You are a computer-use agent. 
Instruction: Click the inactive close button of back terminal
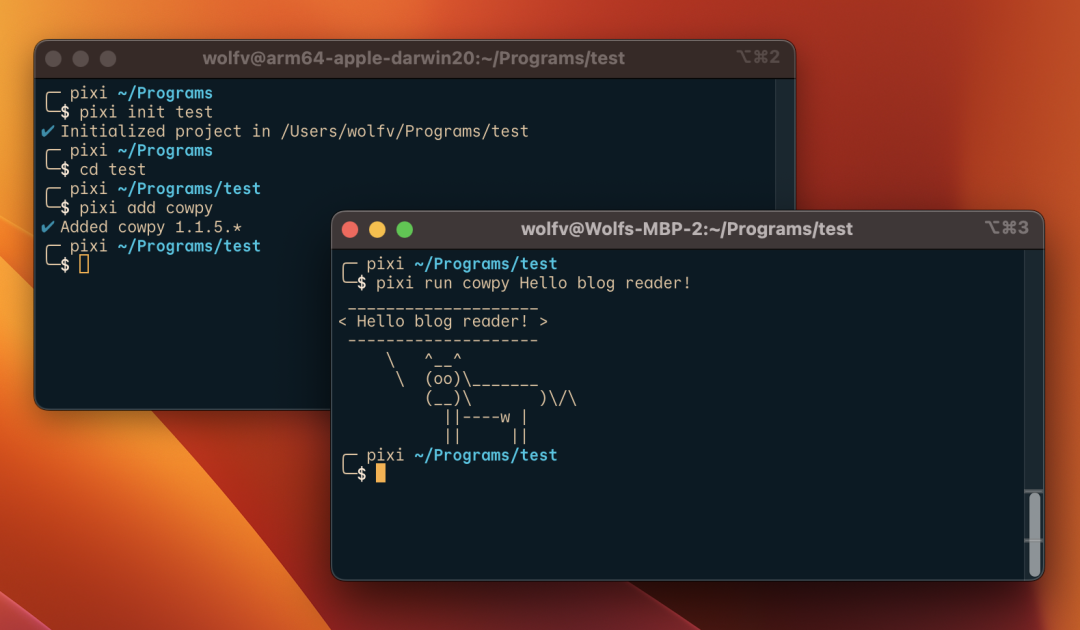click(x=53, y=59)
